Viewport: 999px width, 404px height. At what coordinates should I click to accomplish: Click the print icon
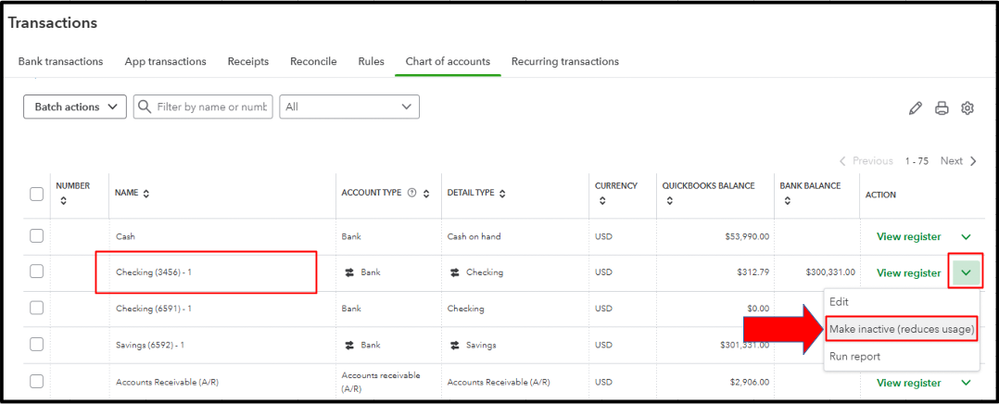point(941,108)
